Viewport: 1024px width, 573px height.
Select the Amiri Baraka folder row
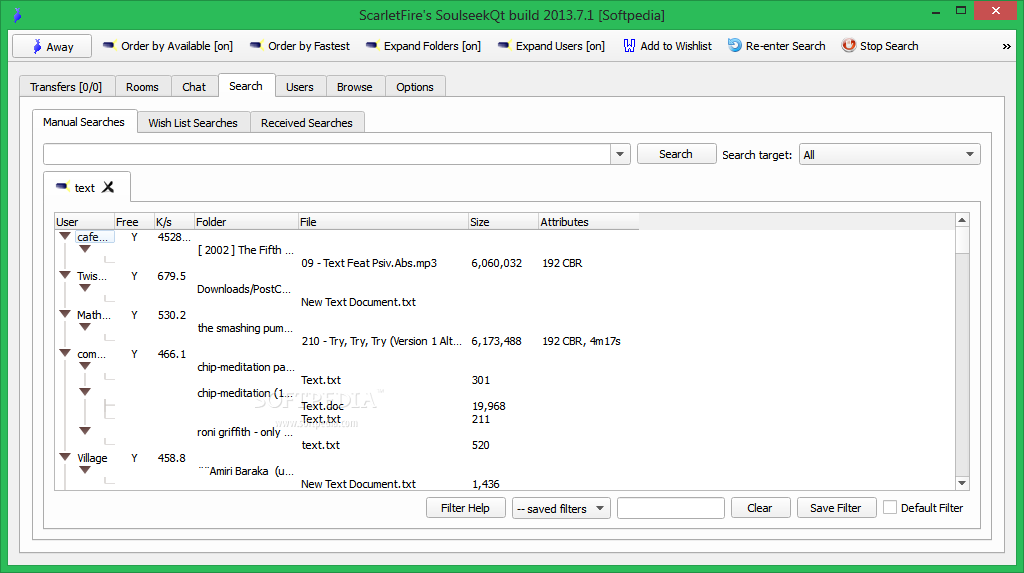(x=246, y=471)
